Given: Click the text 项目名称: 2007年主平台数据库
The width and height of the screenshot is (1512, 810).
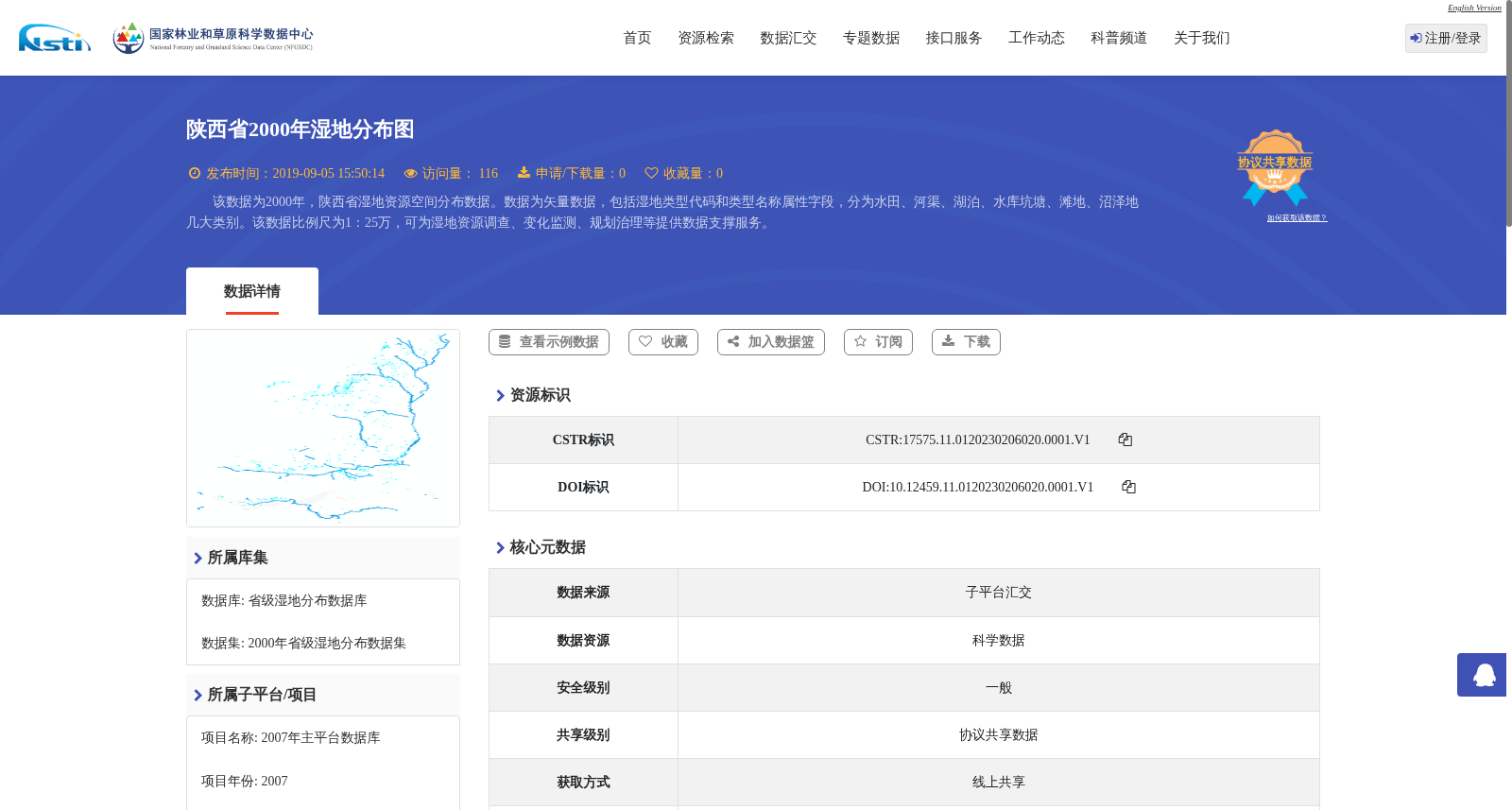Looking at the screenshot, I should [291, 738].
